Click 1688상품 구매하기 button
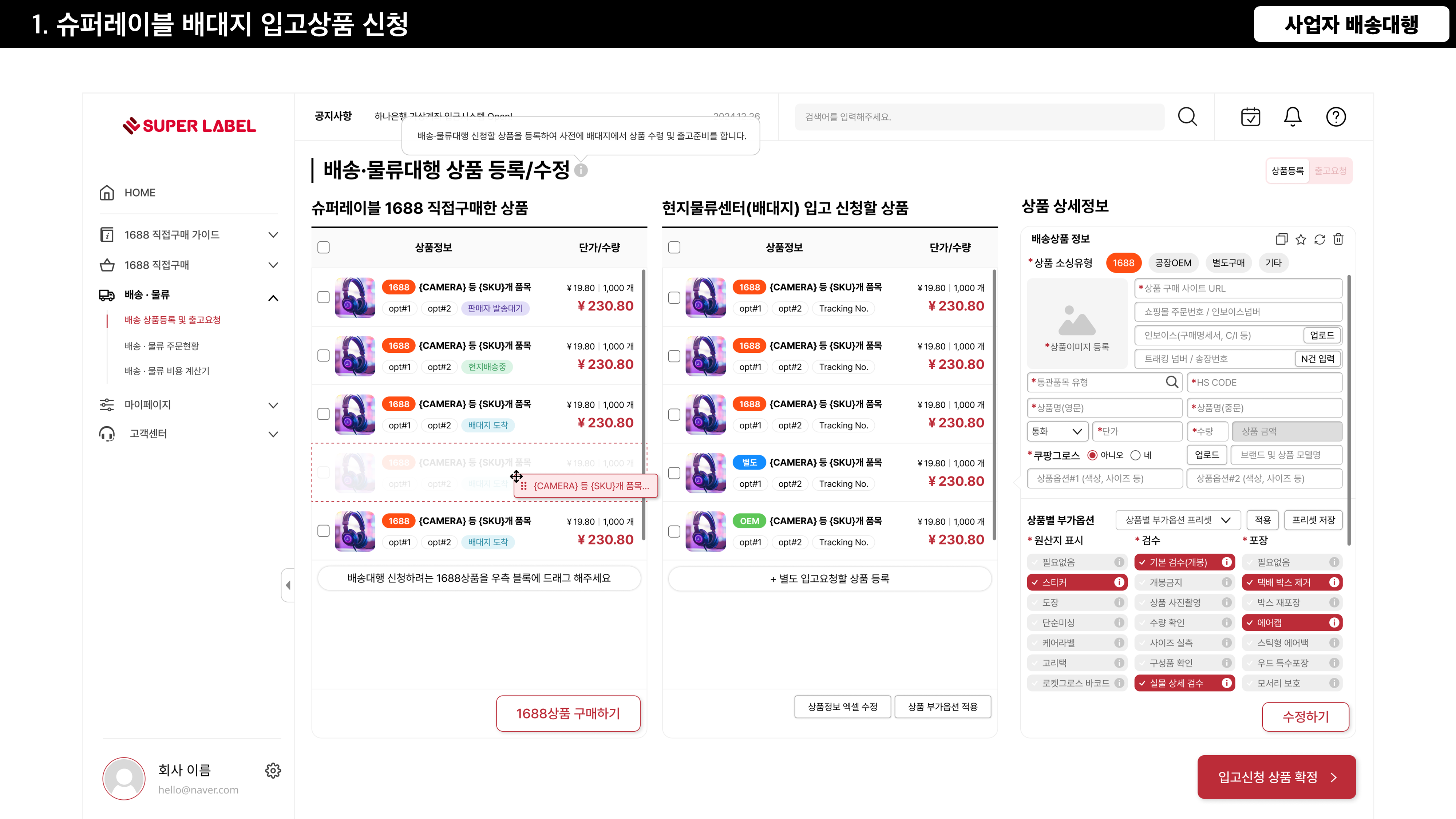This screenshot has height=819, width=1456. tap(568, 713)
